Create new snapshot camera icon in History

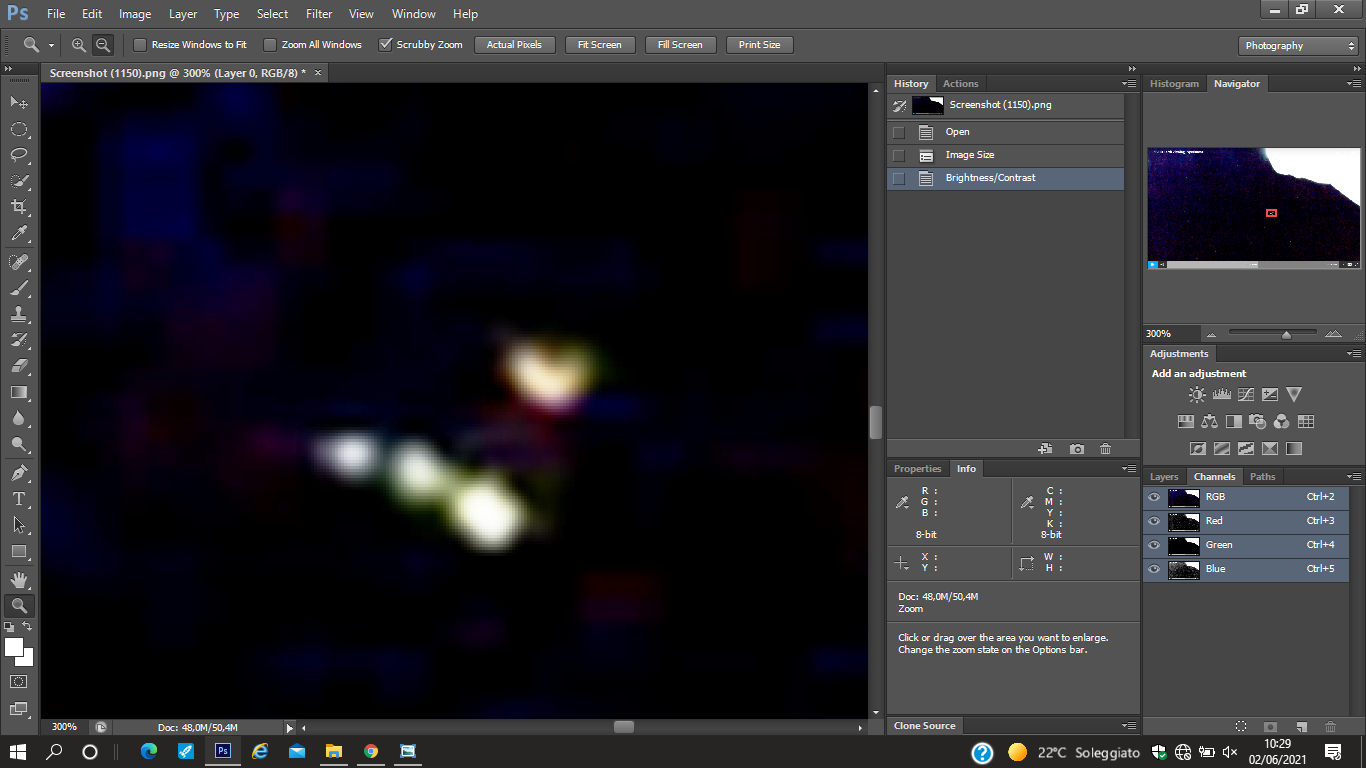point(1076,449)
